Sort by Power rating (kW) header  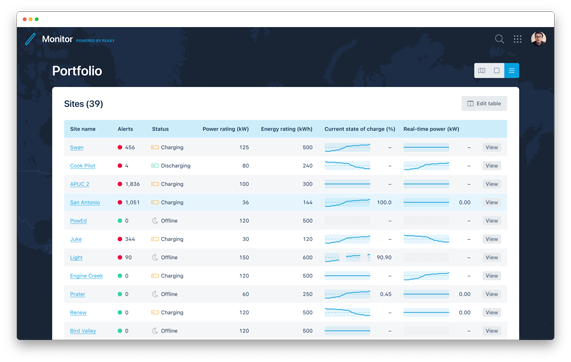click(x=226, y=129)
